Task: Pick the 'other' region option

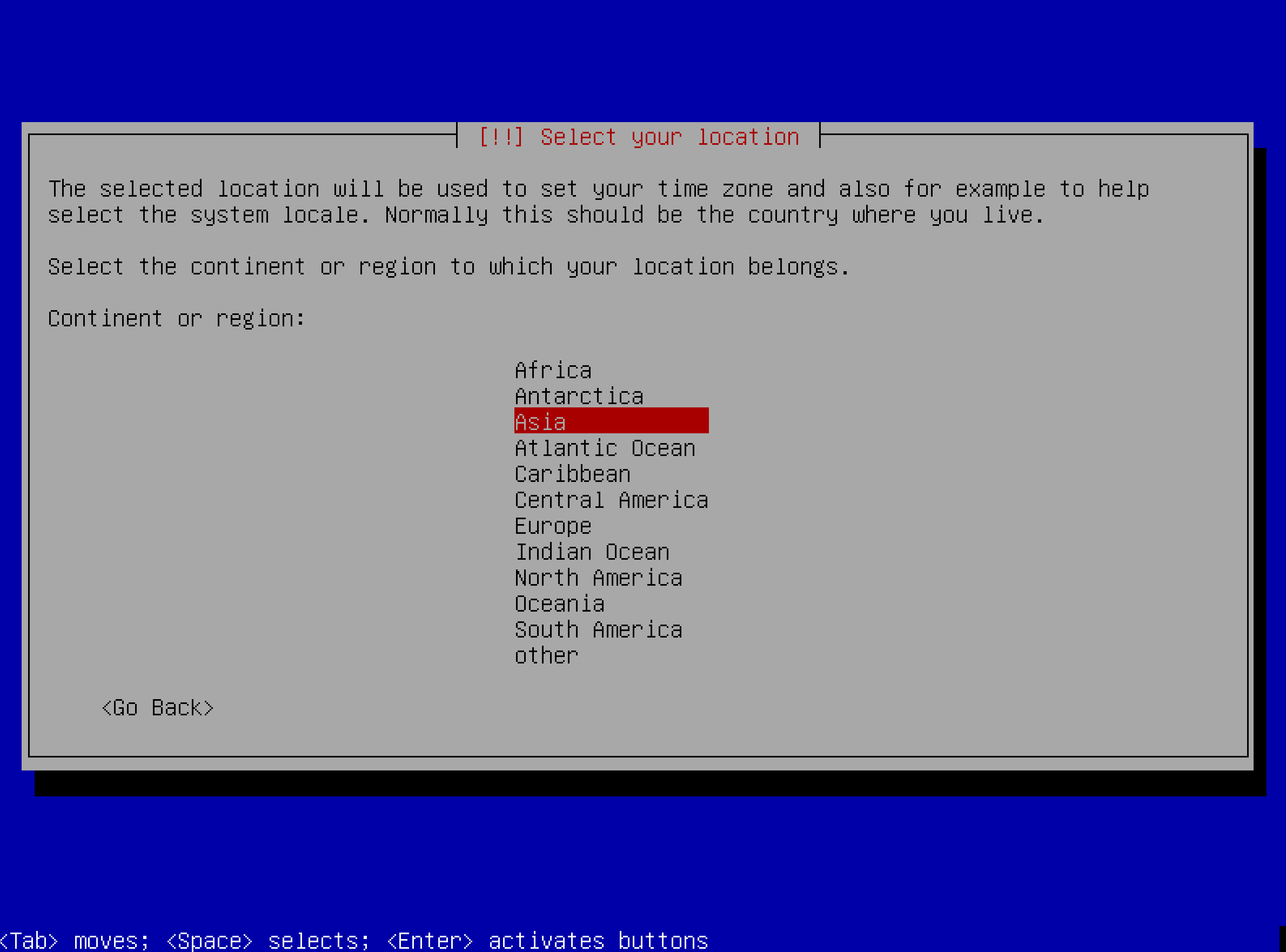Action: point(546,655)
